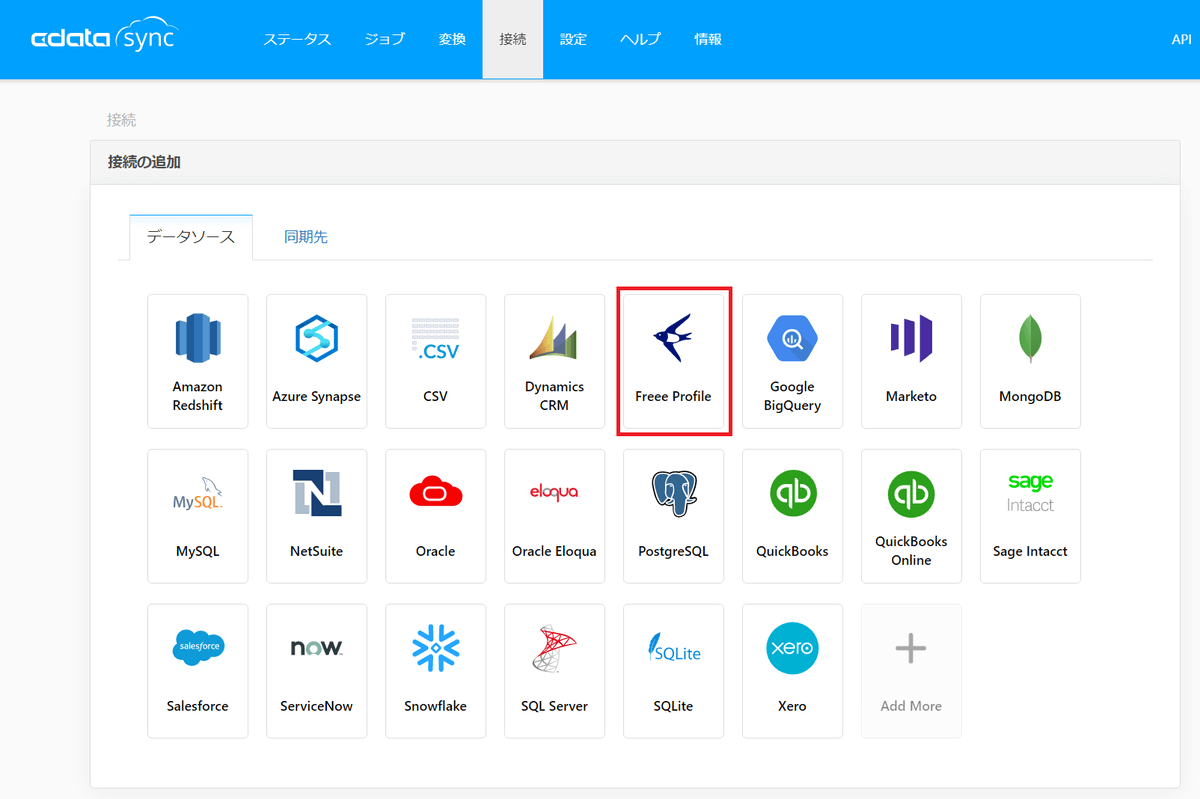1200x799 pixels.
Task: Select the Xero connector icon
Action: click(x=792, y=670)
